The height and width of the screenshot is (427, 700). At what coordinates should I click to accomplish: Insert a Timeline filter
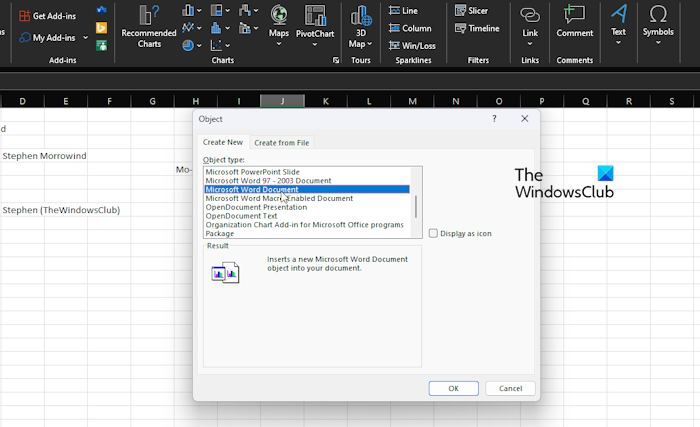[x=482, y=28]
